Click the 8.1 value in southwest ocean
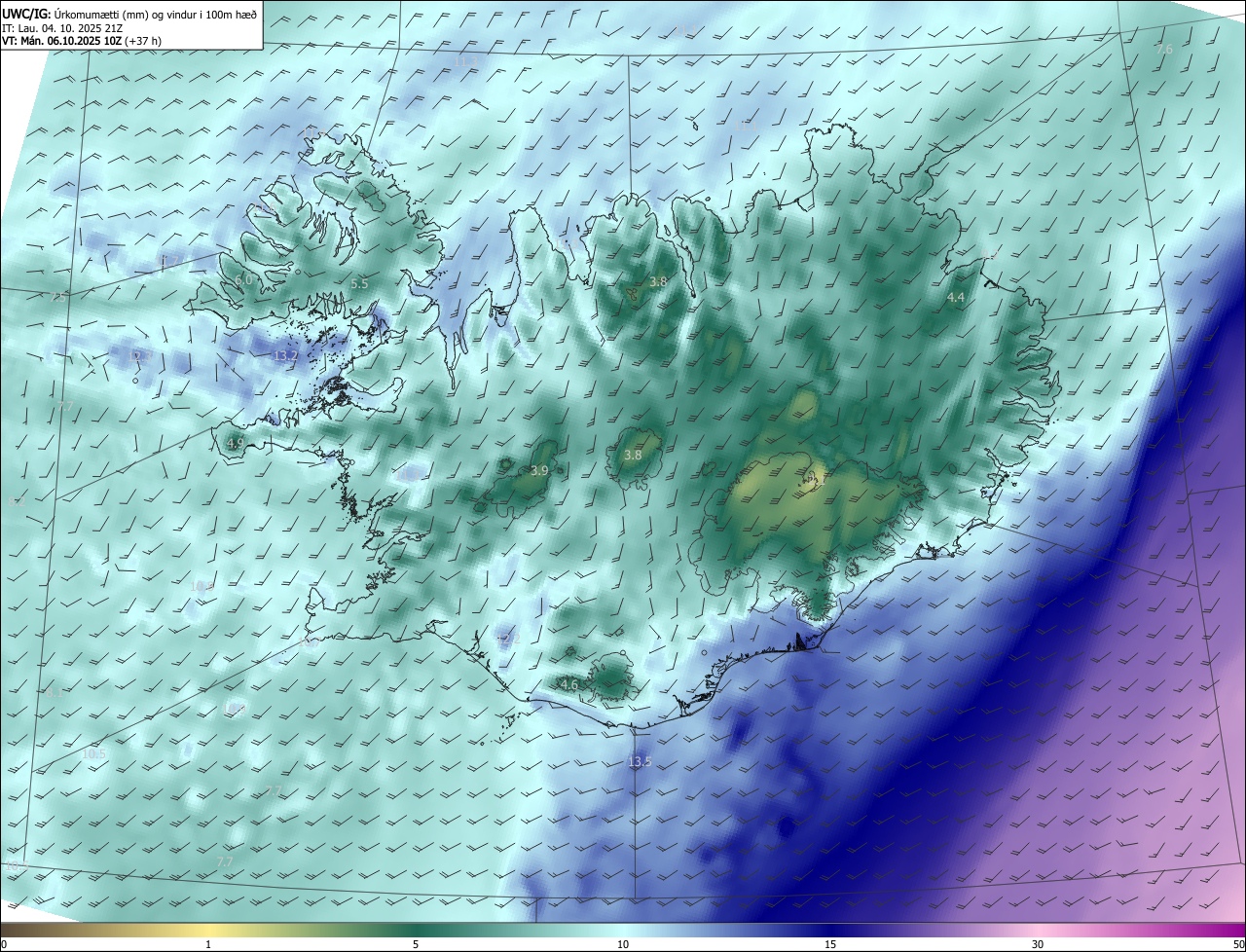The width and height of the screenshot is (1246, 952). [x=53, y=693]
